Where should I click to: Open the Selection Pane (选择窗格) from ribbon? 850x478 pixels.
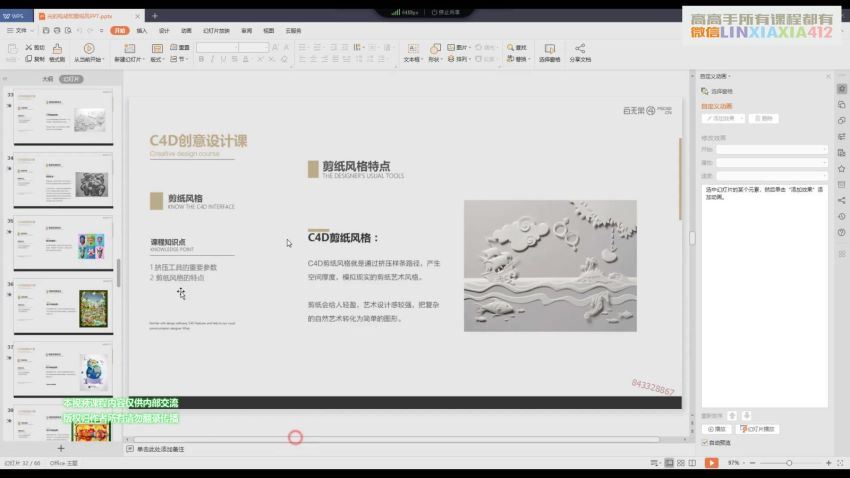click(x=549, y=53)
